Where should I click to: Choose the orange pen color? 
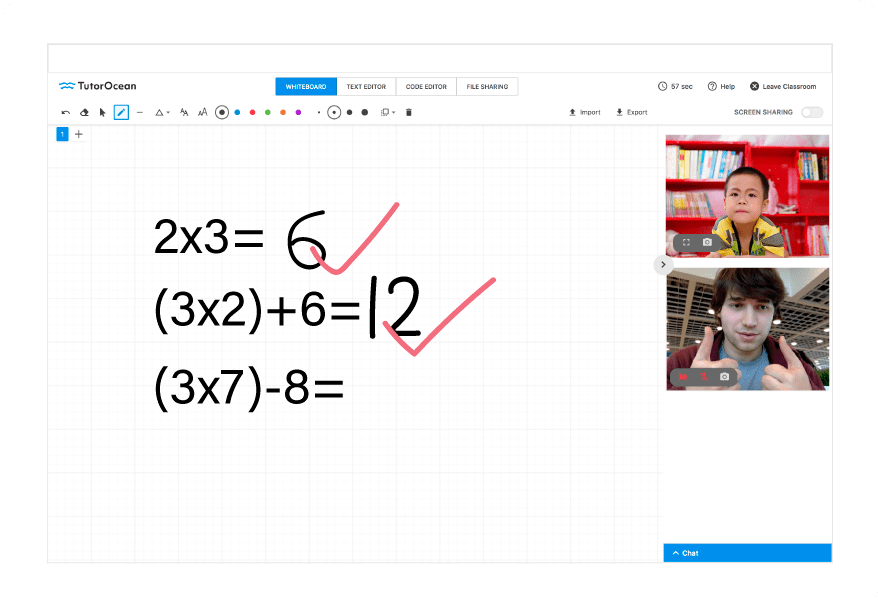coord(283,113)
